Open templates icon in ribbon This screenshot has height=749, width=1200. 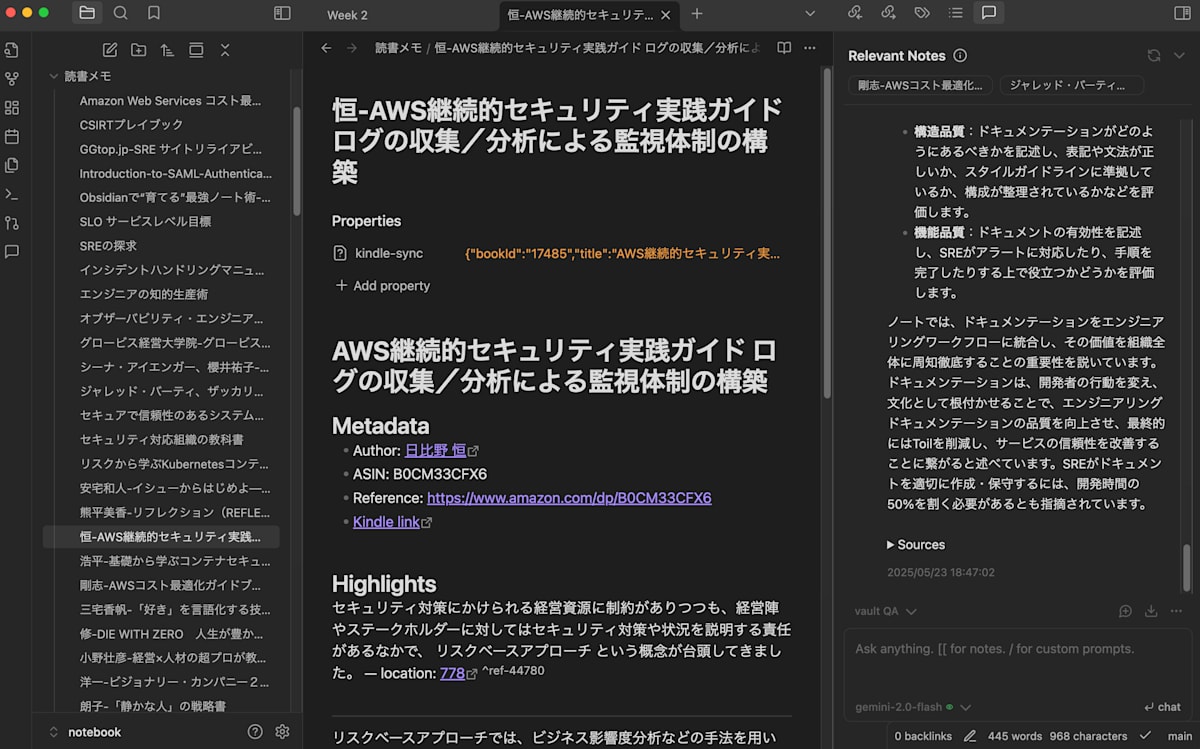pyautogui.click(x=12, y=165)
